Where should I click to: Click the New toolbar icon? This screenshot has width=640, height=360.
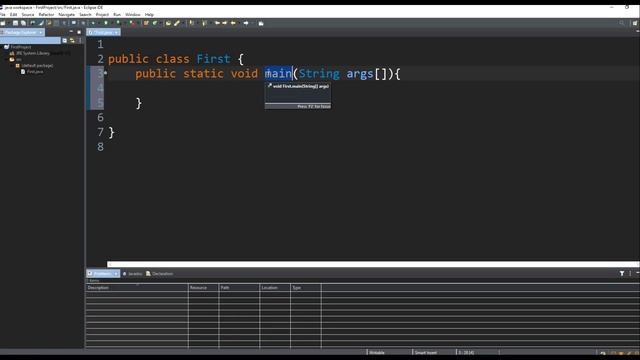pos(3,23)
